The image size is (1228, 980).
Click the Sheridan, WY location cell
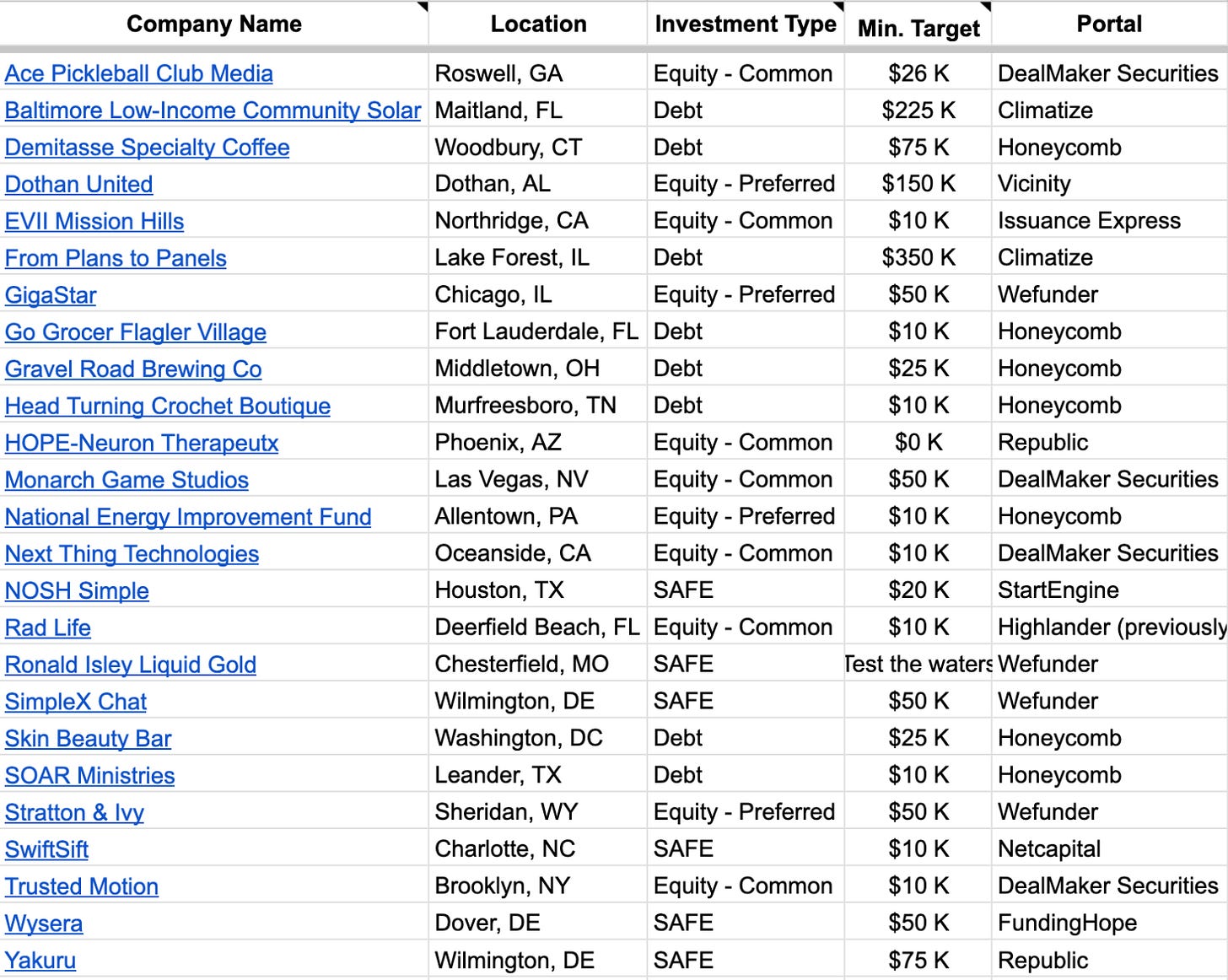tap(538, 812)
